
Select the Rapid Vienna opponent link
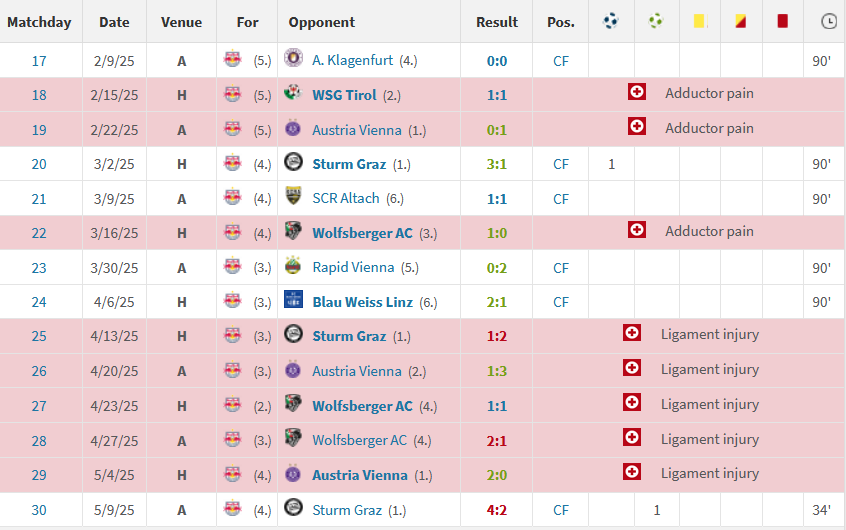coord(353,267)
